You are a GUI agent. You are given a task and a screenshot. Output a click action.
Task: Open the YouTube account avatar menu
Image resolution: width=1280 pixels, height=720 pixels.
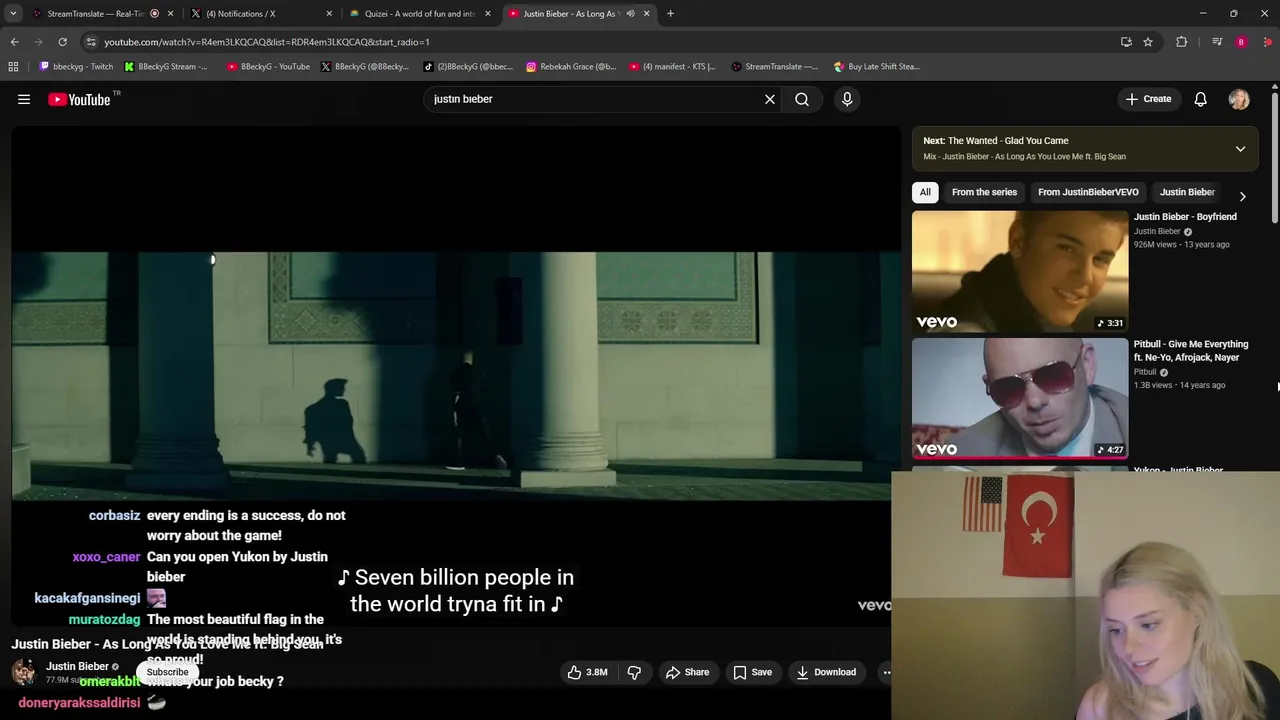click(1239, 99)
